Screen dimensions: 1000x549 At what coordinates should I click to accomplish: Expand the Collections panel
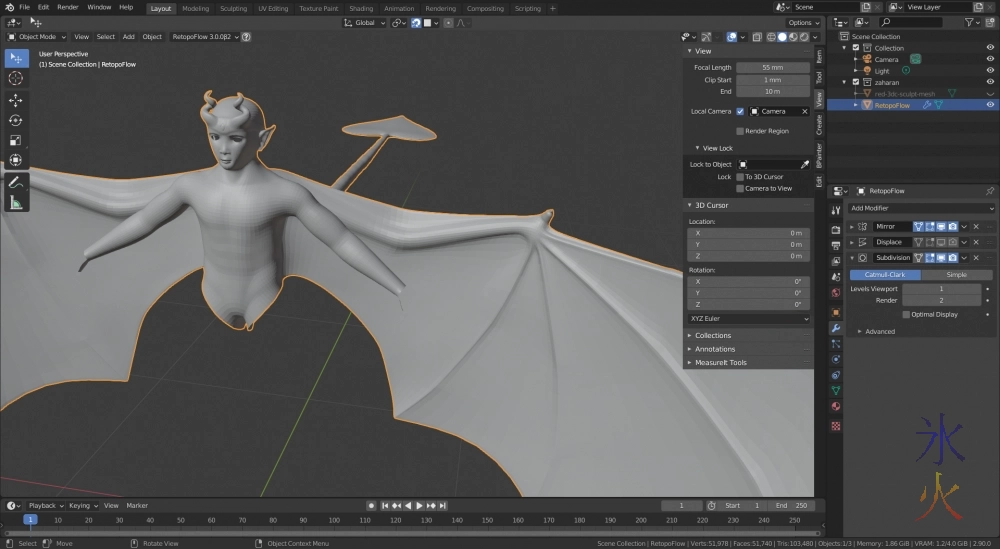point(713,336)
